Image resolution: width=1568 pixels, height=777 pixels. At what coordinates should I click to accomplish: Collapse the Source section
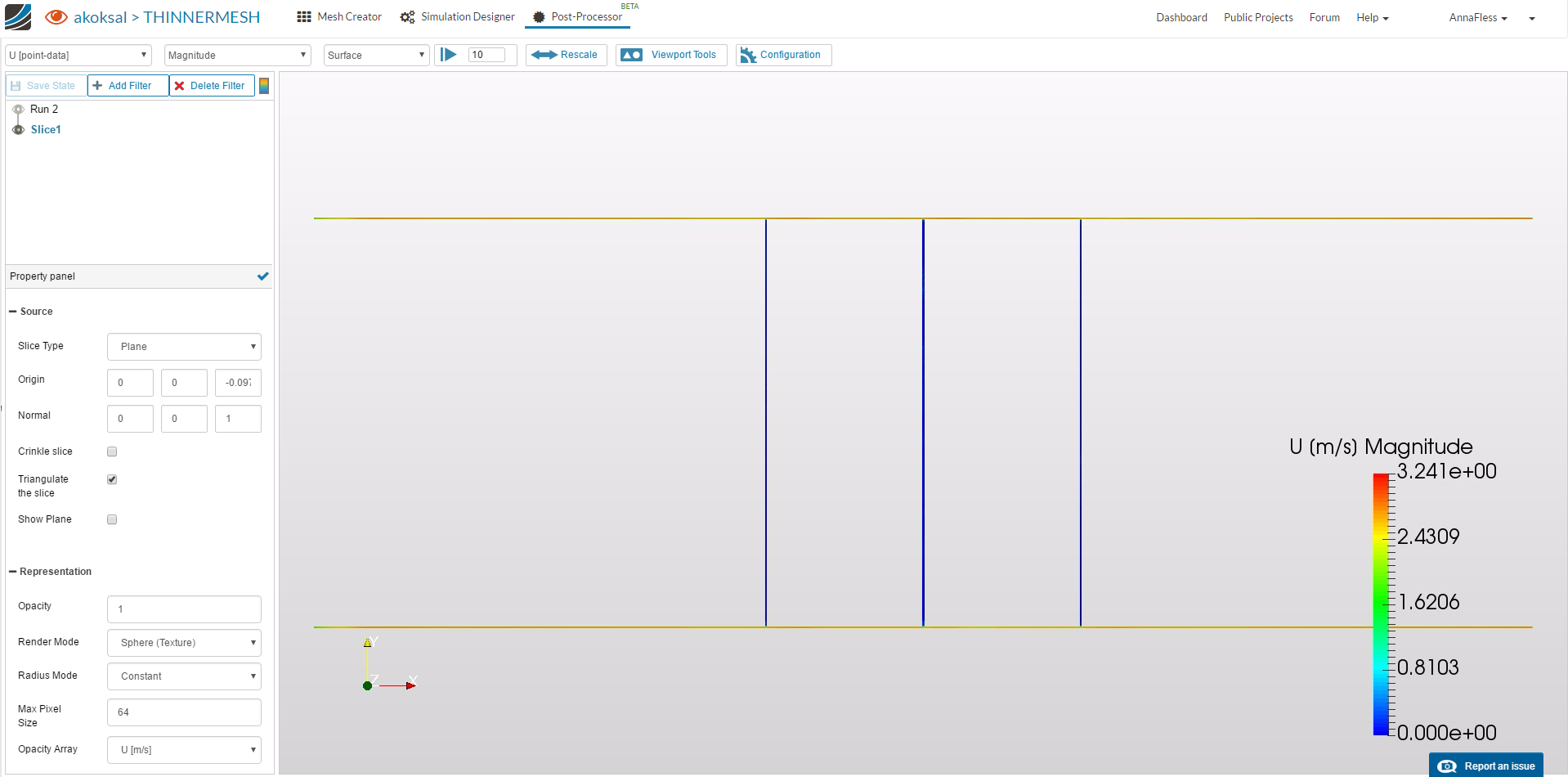click(31, 312)
